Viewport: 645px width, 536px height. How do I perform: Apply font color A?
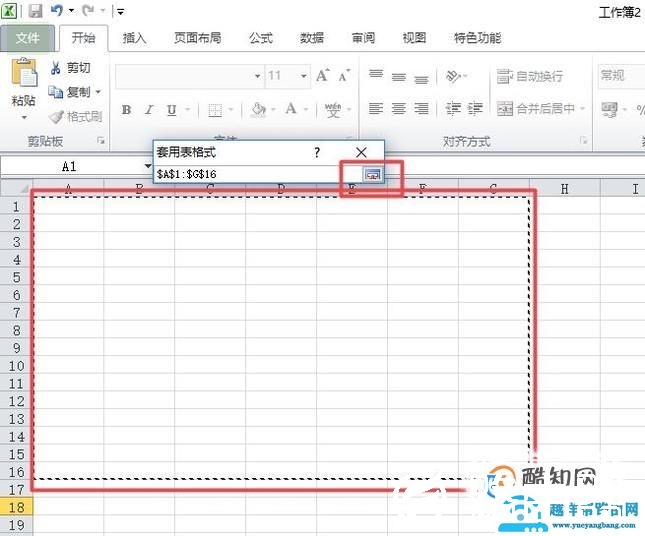coord(291,109)
